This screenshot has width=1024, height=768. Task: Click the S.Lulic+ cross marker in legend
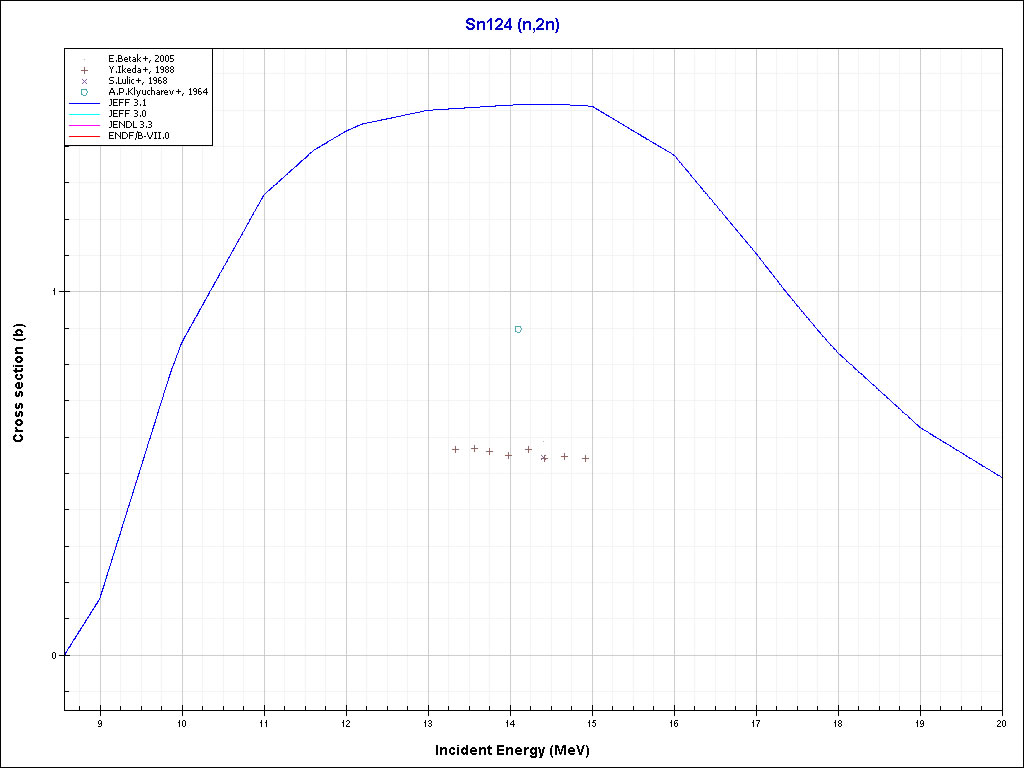(x=85, y=81)
